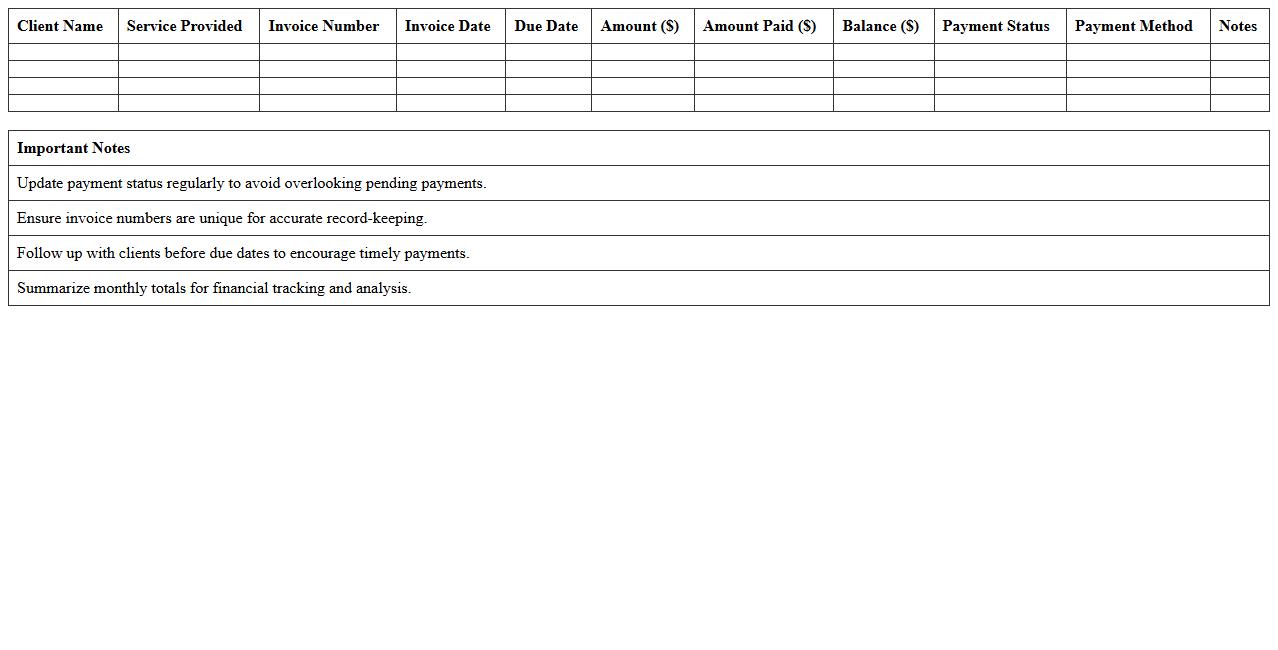Viewport: 1278px width, 650px height.
Task: Select the Payment Method column header
Action: [x=1133, y=26]
